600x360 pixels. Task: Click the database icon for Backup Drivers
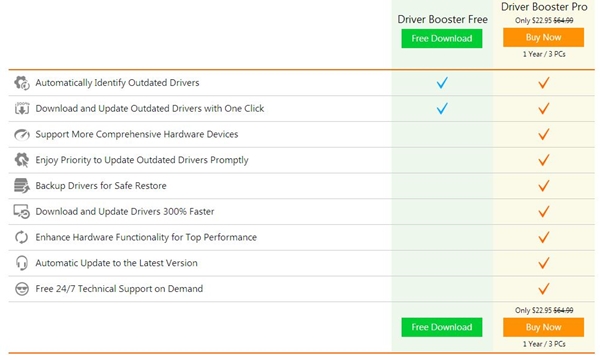click(22, 186)
